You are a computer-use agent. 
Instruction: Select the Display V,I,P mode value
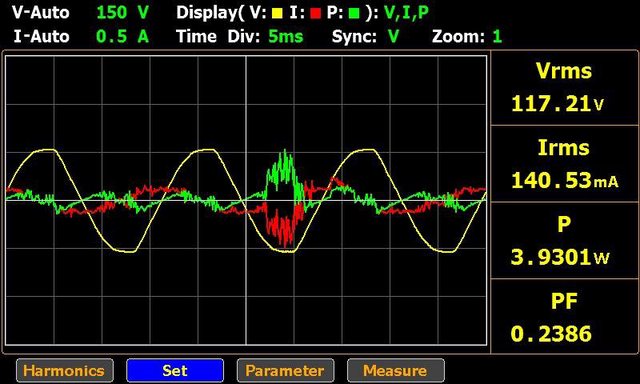406,13
